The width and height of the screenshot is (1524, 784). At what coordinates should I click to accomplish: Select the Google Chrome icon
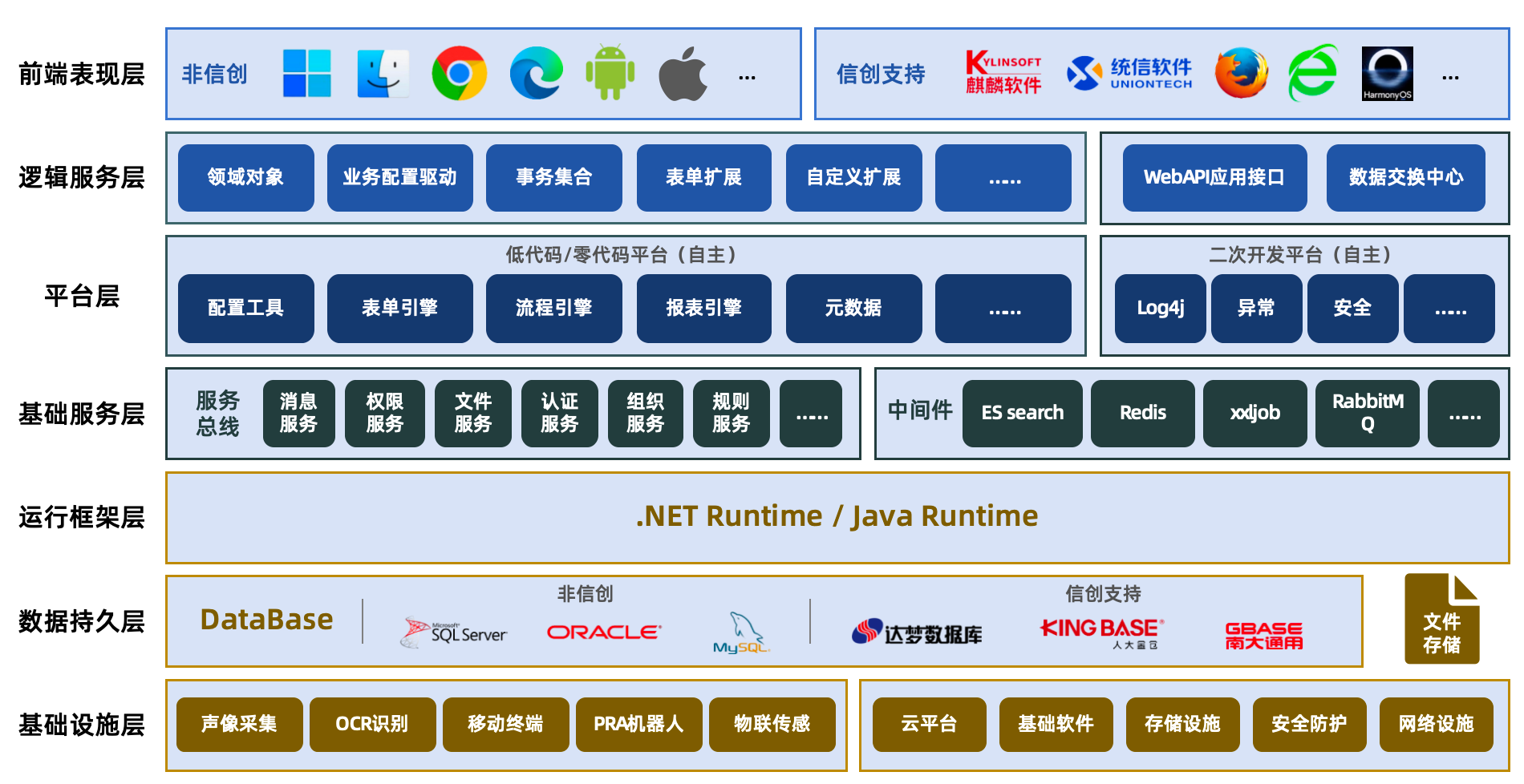coord(459,74)
